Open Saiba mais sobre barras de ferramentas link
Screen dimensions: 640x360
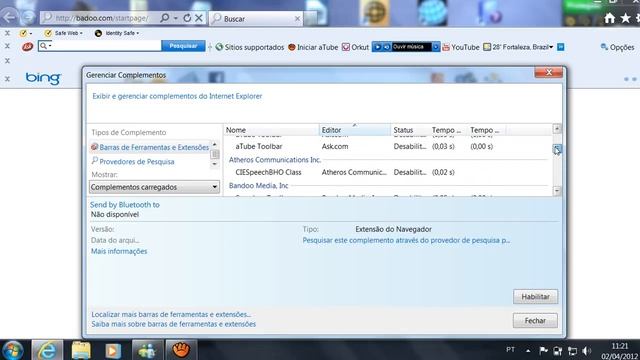(x=173, y=324)
